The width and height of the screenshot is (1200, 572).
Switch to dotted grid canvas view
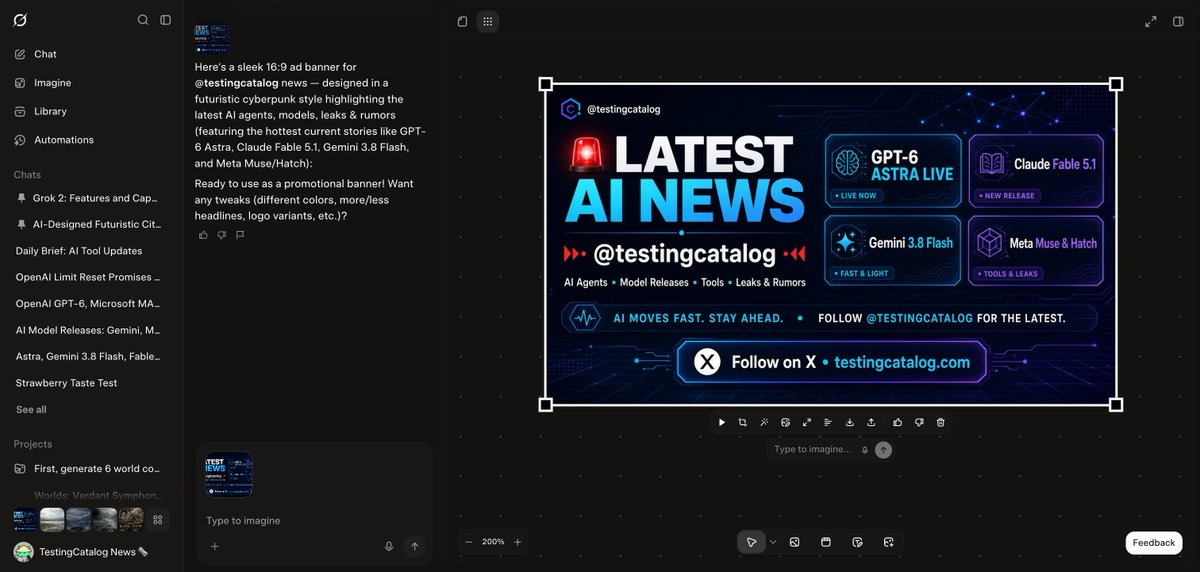[x=487, y=21]
